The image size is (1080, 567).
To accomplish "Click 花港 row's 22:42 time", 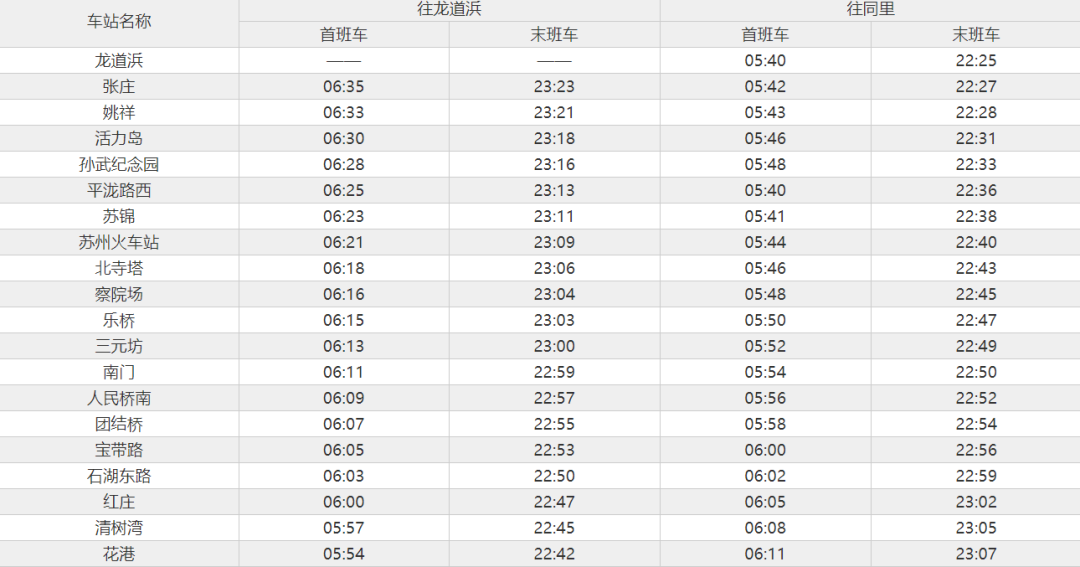I will (554, 554).
